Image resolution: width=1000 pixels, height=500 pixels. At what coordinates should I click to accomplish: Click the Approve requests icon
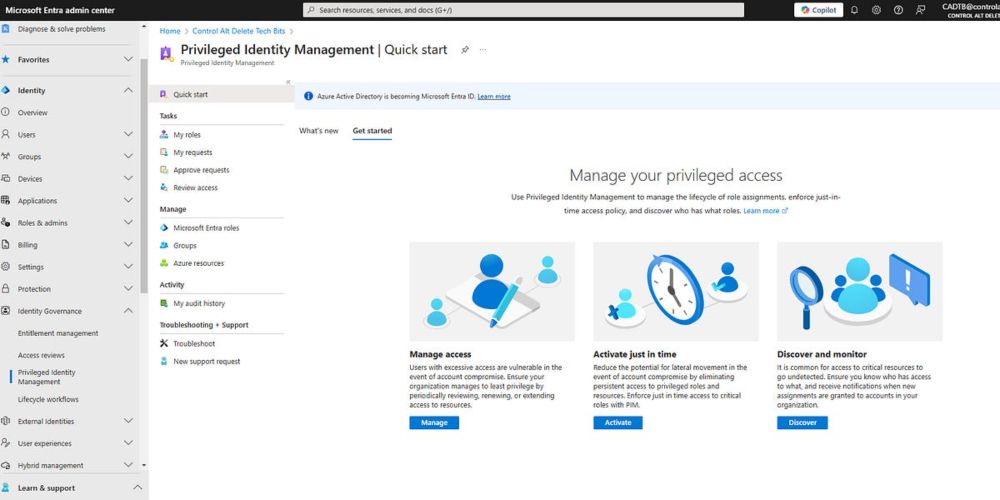[x=164, y=170]
